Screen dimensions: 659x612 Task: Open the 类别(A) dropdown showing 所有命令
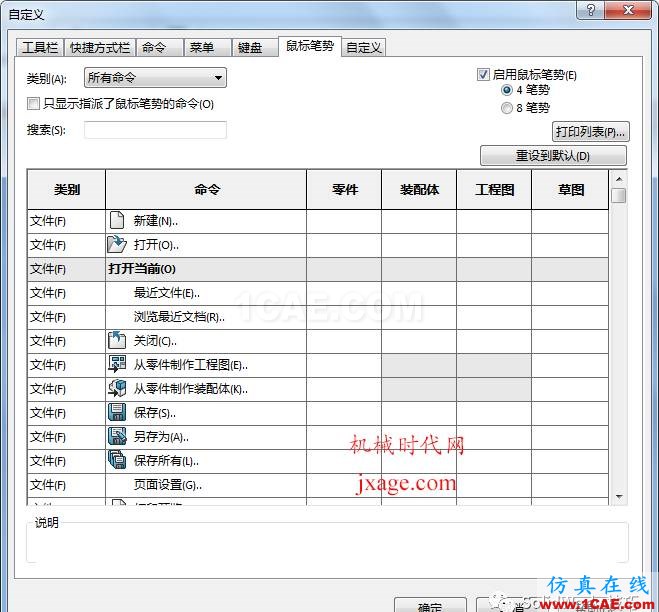click(155, 78)
